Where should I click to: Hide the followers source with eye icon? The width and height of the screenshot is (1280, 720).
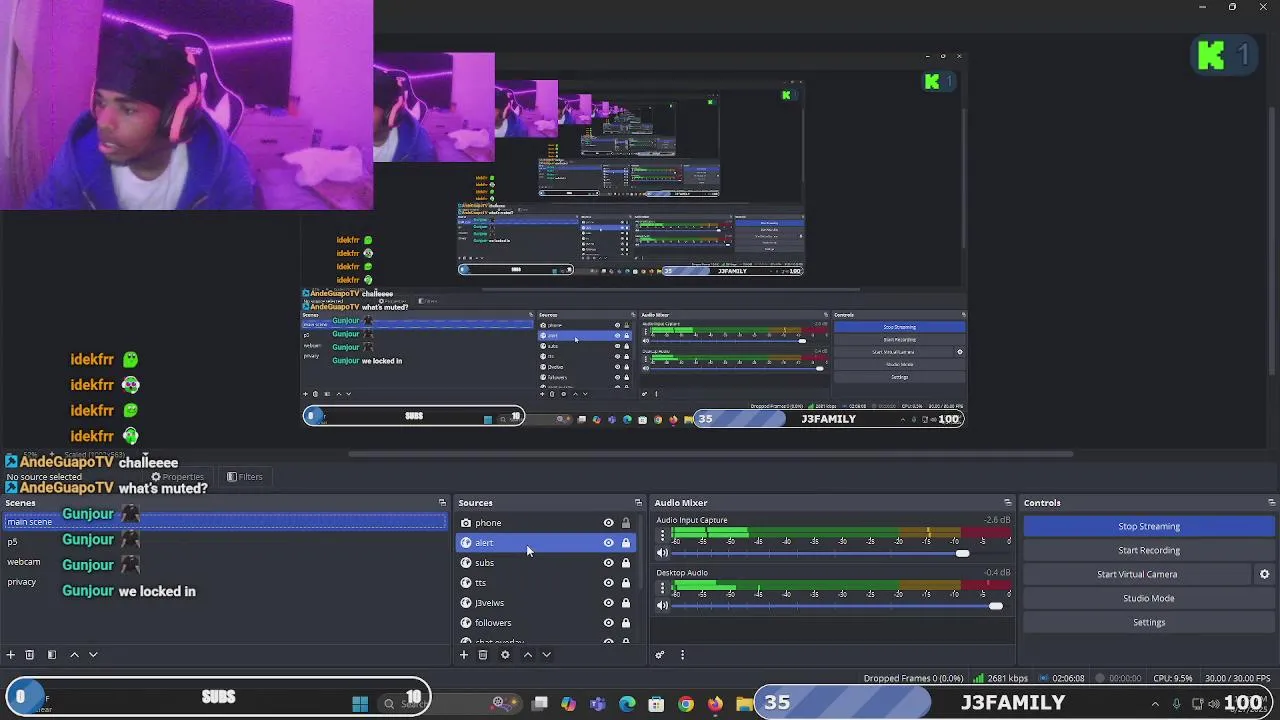click(x=608, y=623)
